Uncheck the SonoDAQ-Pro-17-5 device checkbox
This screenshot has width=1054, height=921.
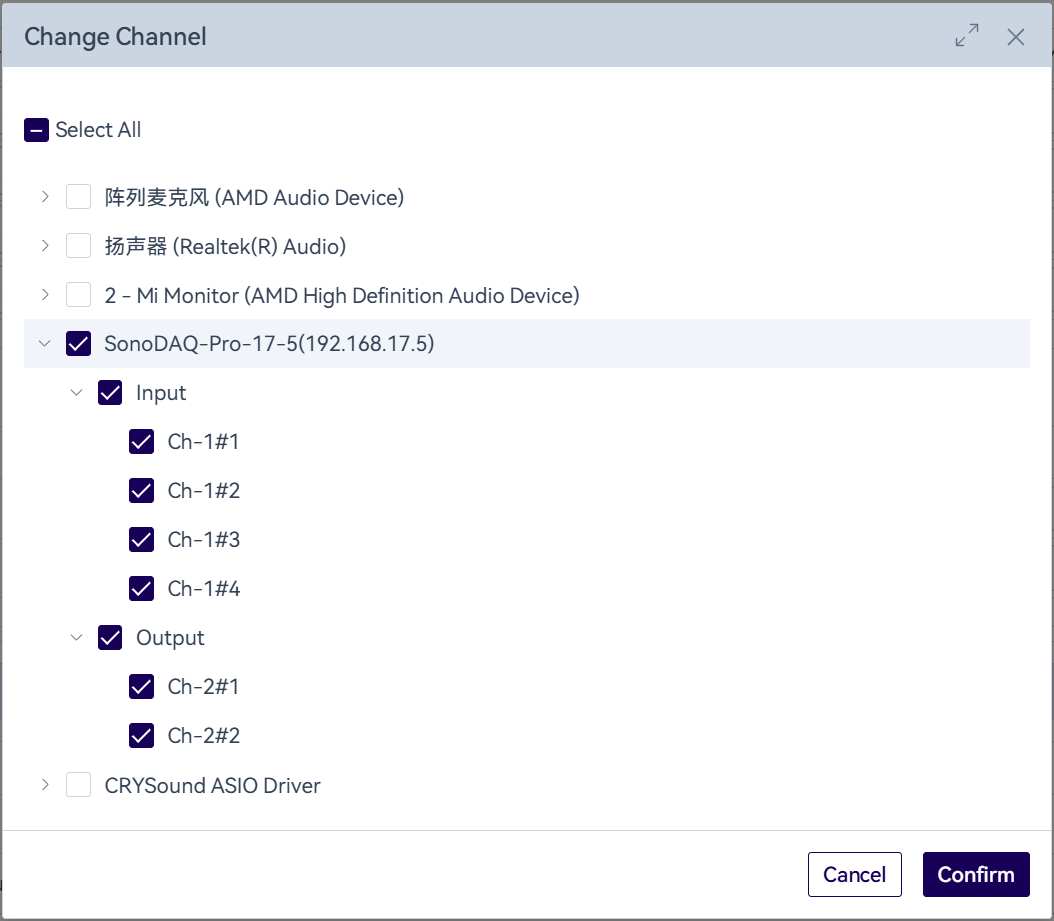point(78,344)
